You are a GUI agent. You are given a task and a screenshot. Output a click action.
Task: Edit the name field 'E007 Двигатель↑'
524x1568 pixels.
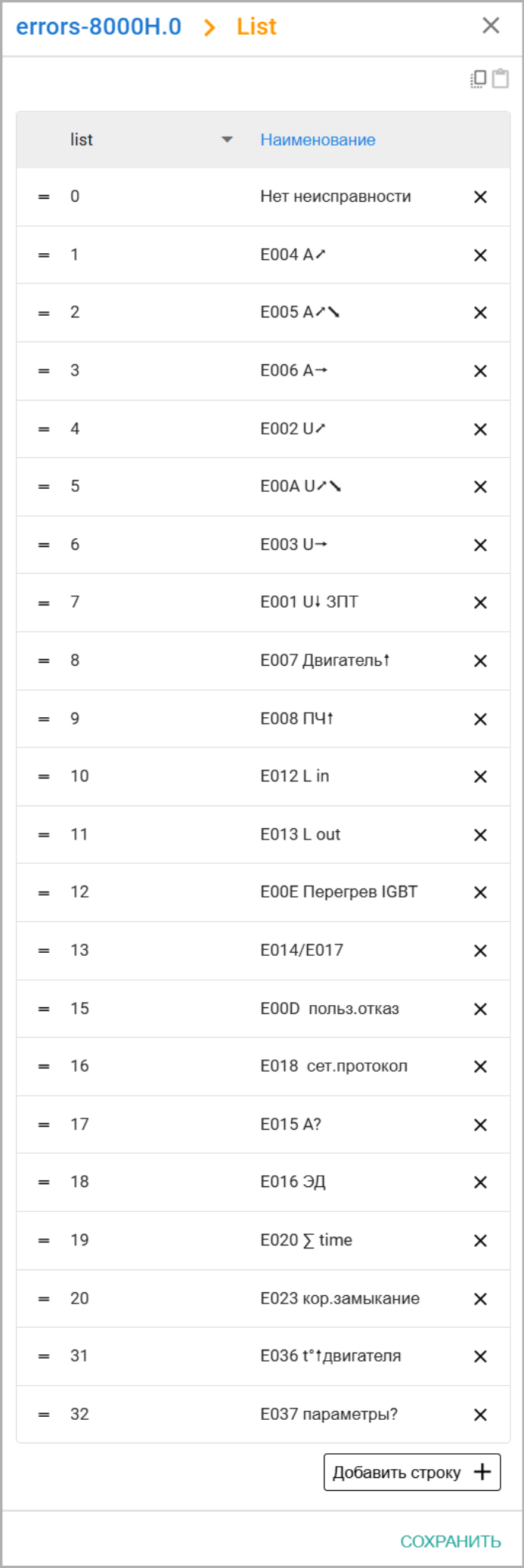click(x=325, y=660)
